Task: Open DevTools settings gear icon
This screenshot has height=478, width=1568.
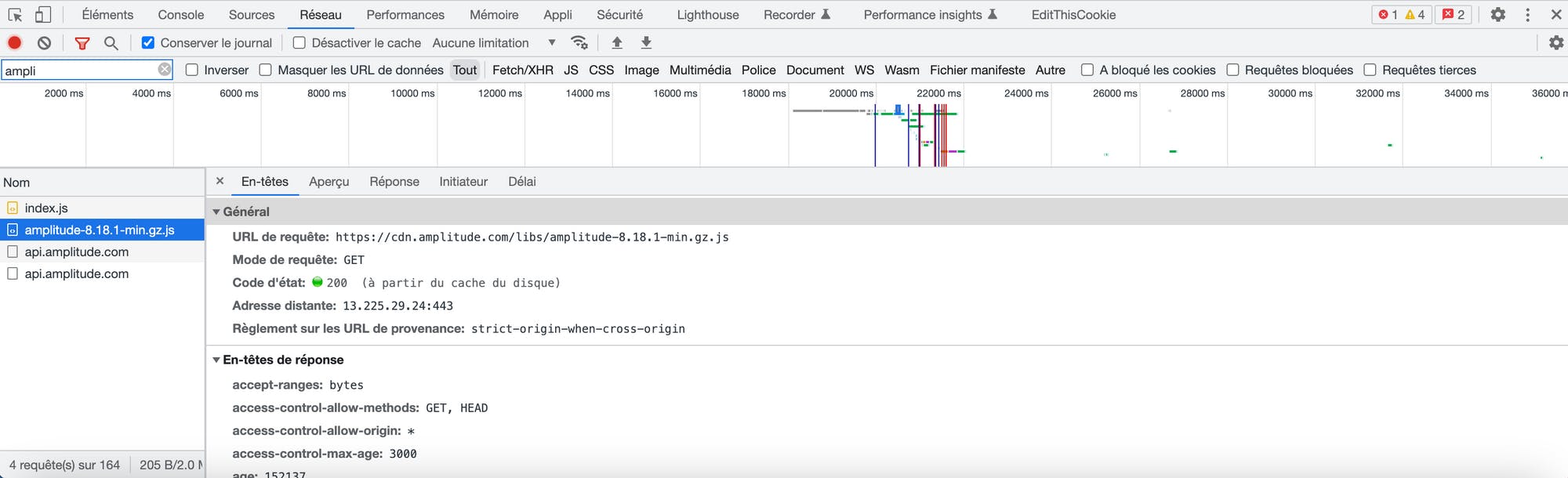Action: tap(1497, 14)
